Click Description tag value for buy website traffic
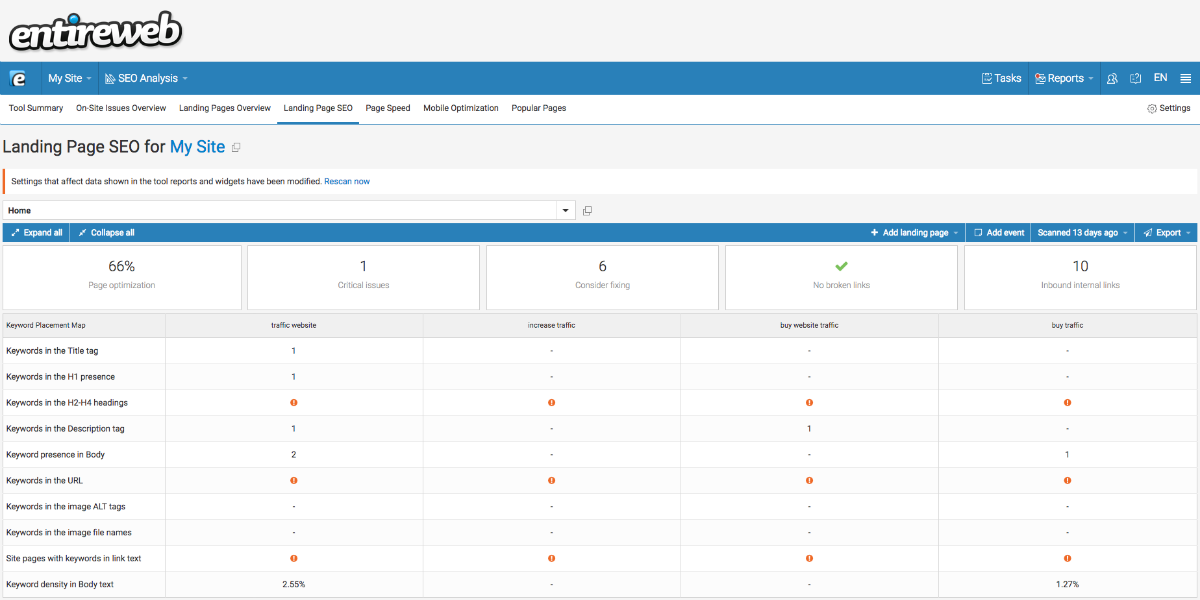 pos(809,429)
